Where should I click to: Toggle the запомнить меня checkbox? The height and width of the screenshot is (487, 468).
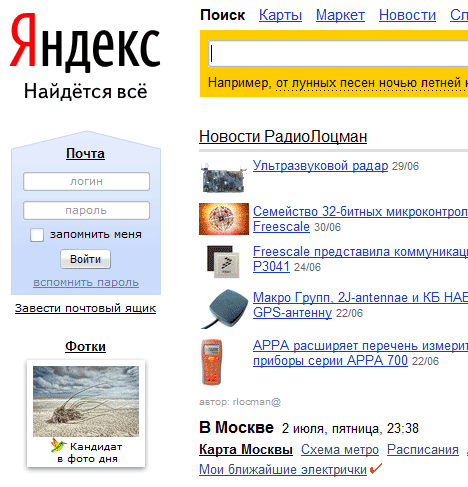(37, 235)
